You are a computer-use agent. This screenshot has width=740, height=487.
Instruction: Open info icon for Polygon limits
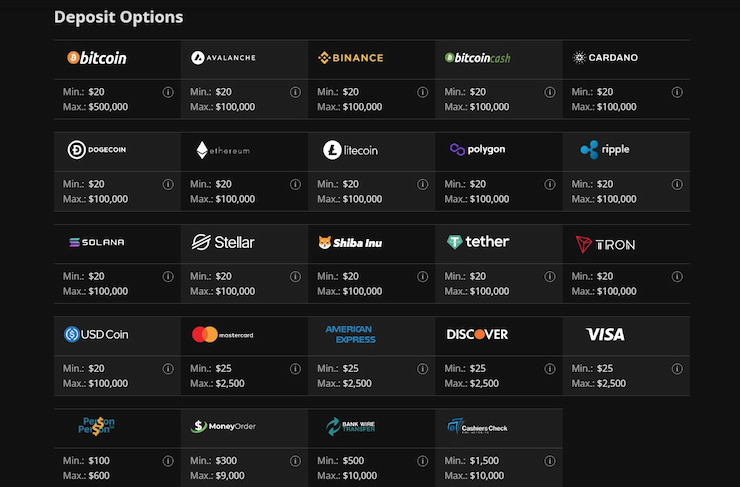pos(550,184)
